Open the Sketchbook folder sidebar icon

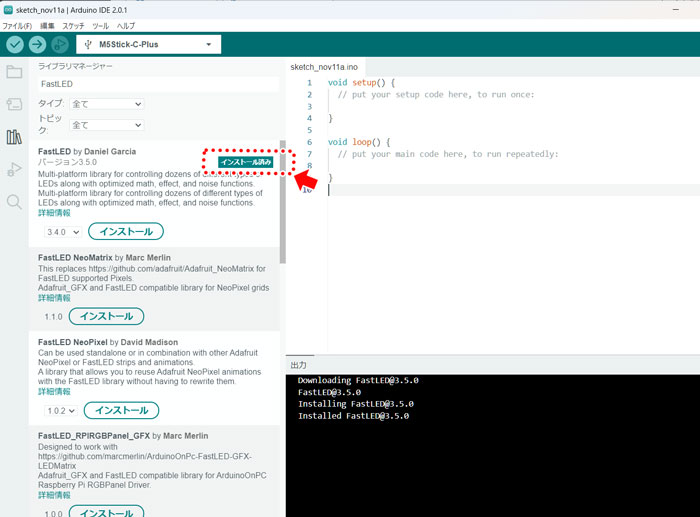coord(14,71)
